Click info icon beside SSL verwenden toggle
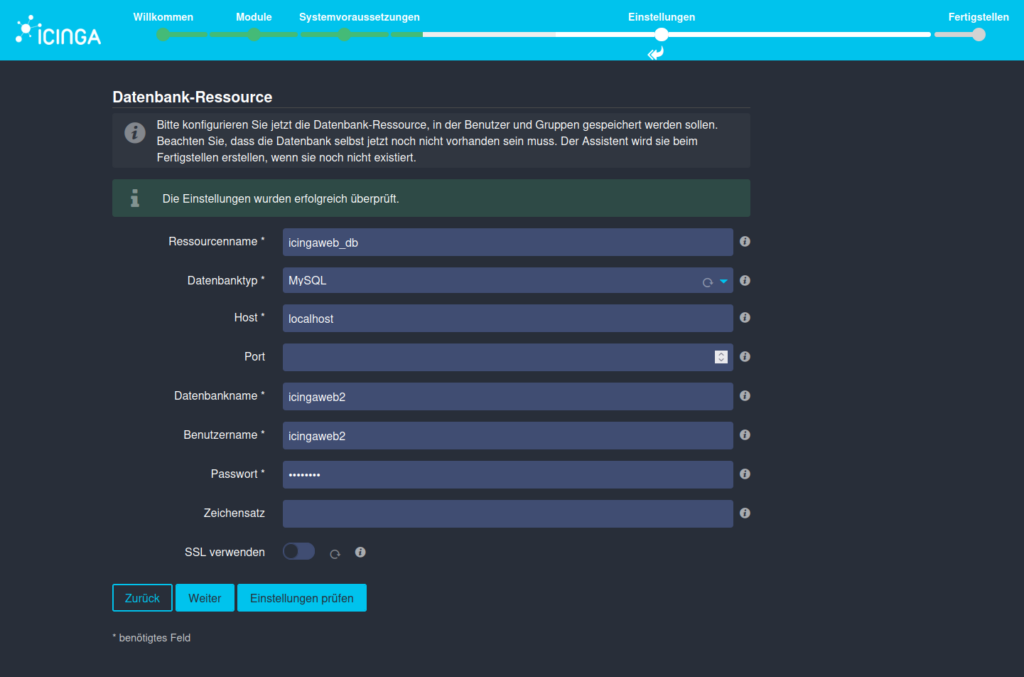 tap(360, 552)
